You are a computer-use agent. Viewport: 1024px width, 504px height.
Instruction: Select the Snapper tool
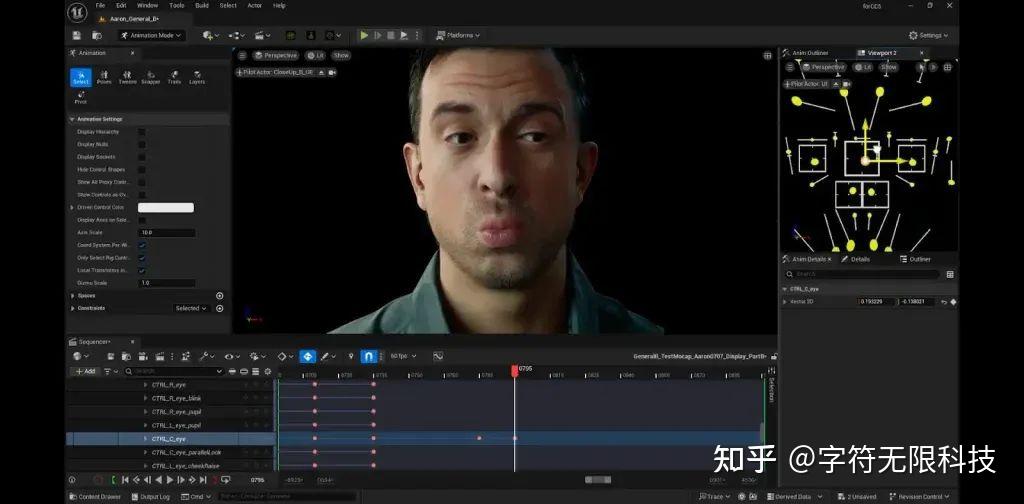coord(150,78)
